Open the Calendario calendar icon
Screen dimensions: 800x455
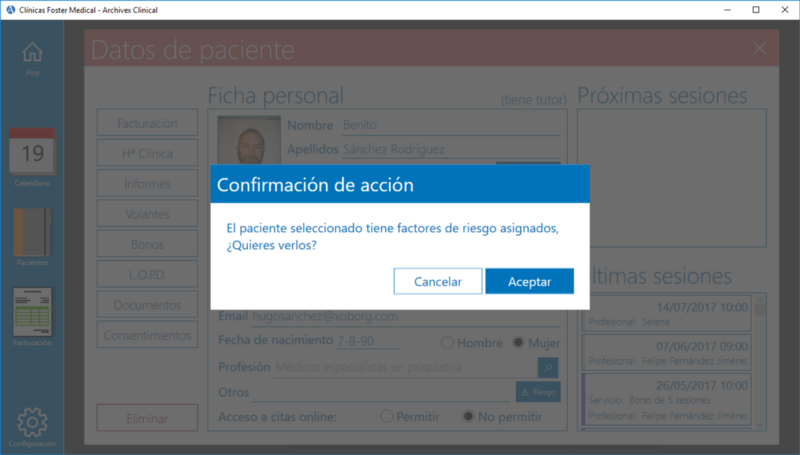coord(32,153)
